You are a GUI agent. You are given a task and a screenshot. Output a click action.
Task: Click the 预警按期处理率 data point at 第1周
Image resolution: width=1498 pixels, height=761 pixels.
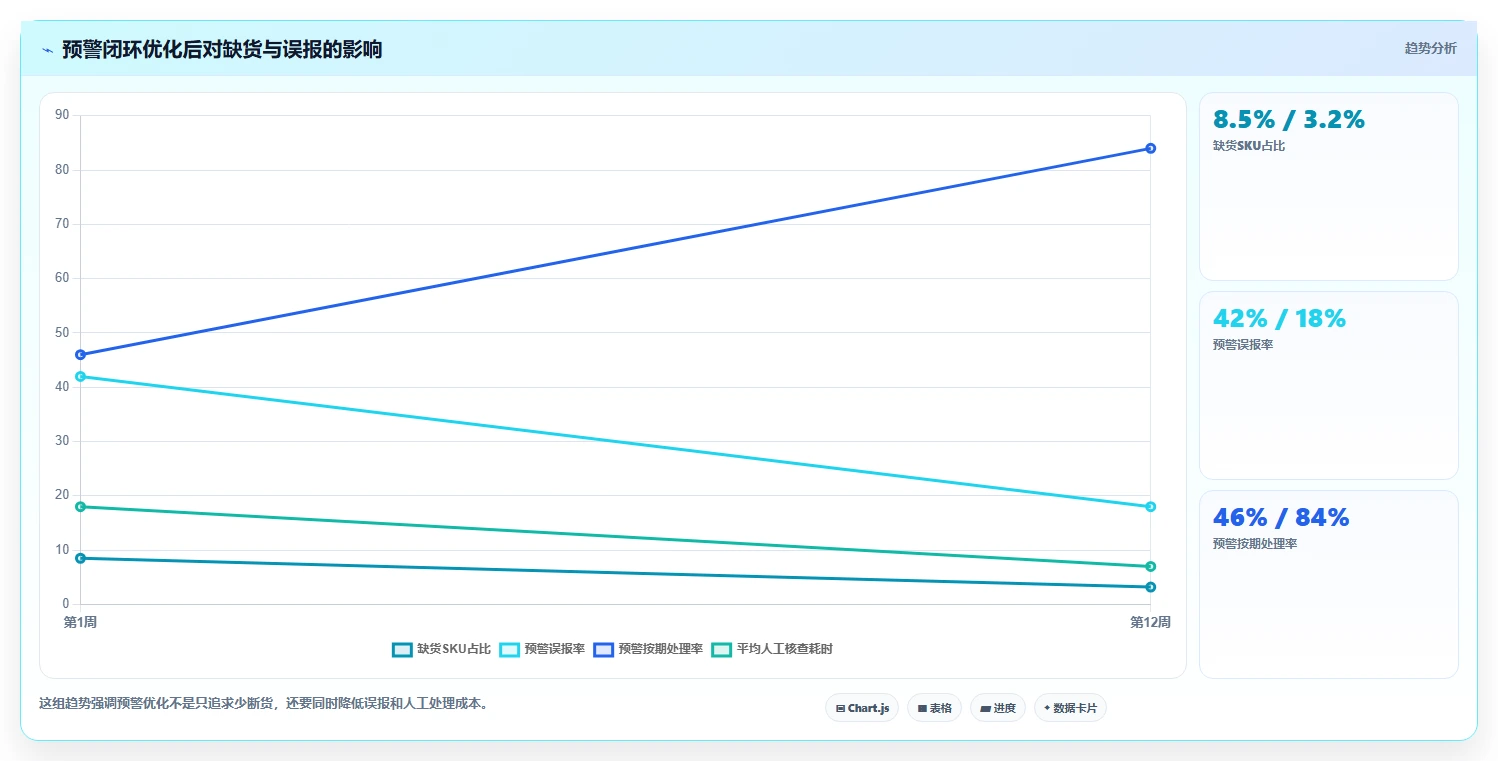pyautogui.click(x=81, y=354)
